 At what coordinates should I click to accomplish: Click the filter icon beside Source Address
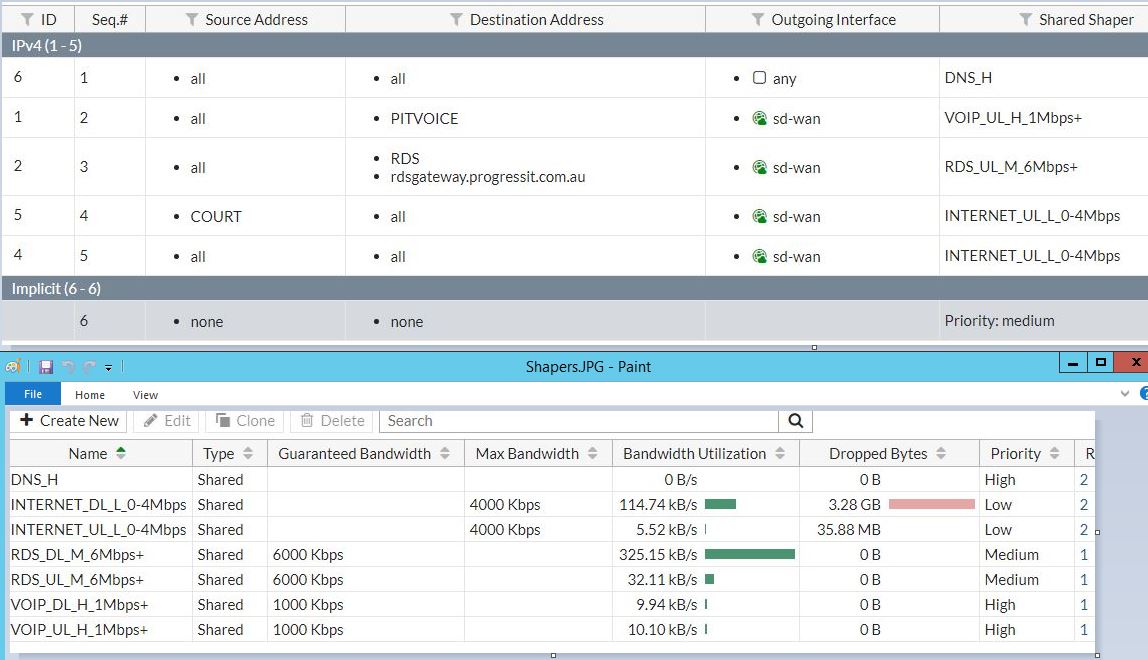click(x=192, y=19)
